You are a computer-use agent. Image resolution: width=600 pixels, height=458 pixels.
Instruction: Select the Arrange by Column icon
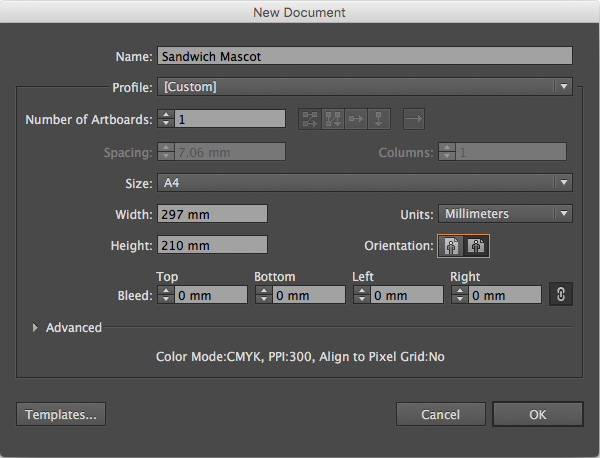(380, 119)
